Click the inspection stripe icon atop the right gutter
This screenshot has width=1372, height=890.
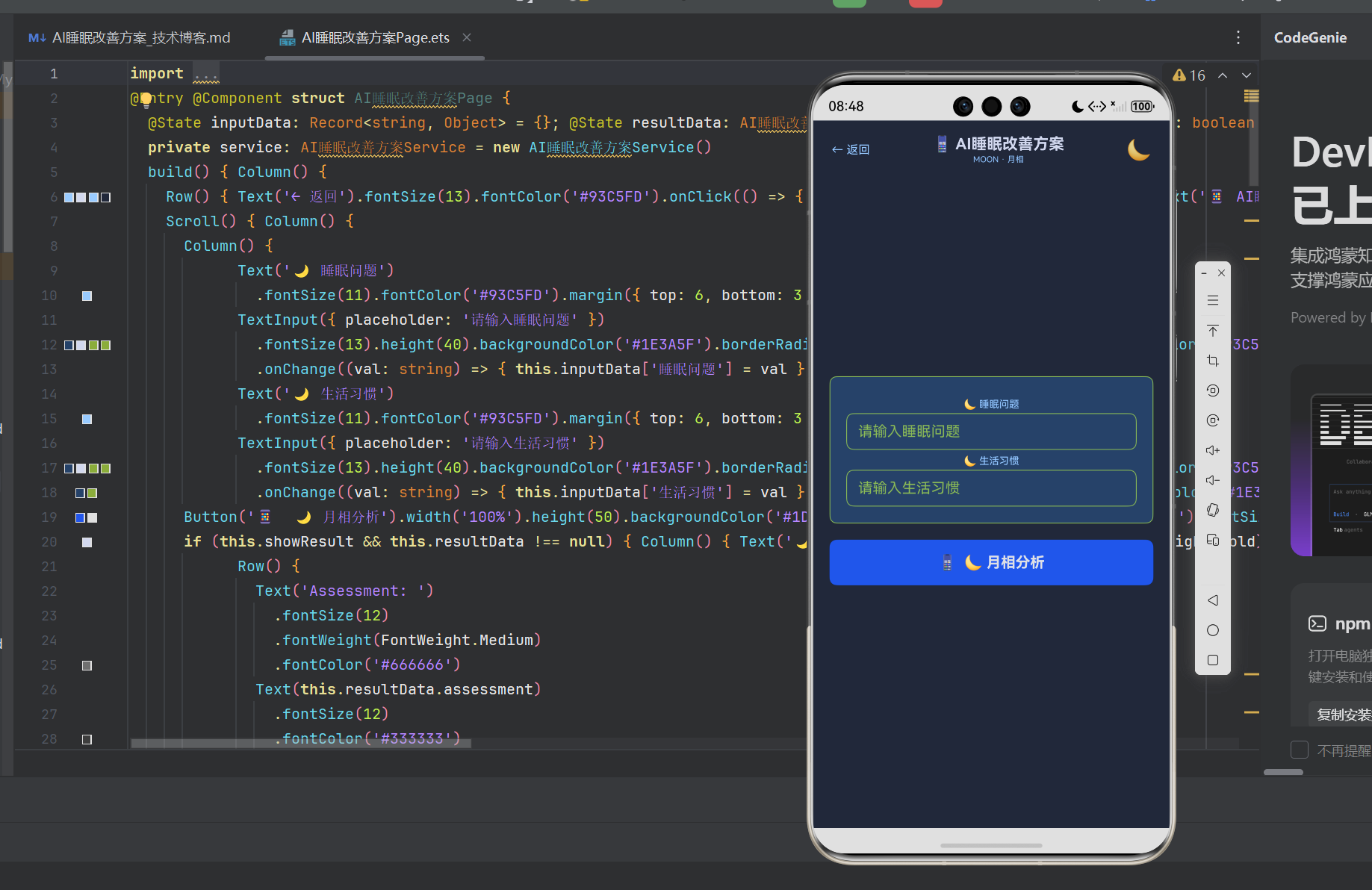pos(1252,96)
